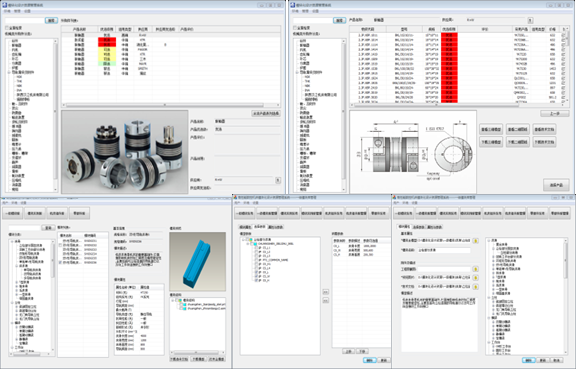576x369 pixels.
Task: Collapse the root node of the parameter model tree
Action: (242, 239)
